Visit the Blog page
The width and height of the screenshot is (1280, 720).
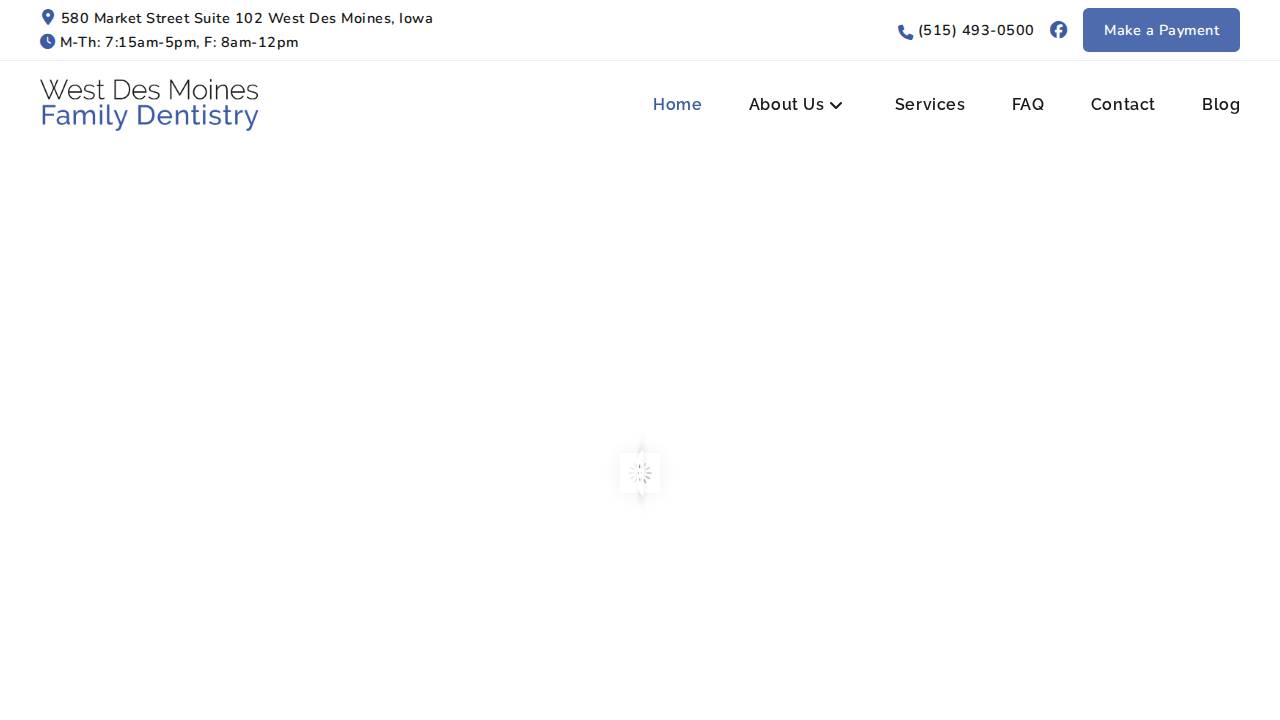pyautogui.click(x=1221, y=104)
